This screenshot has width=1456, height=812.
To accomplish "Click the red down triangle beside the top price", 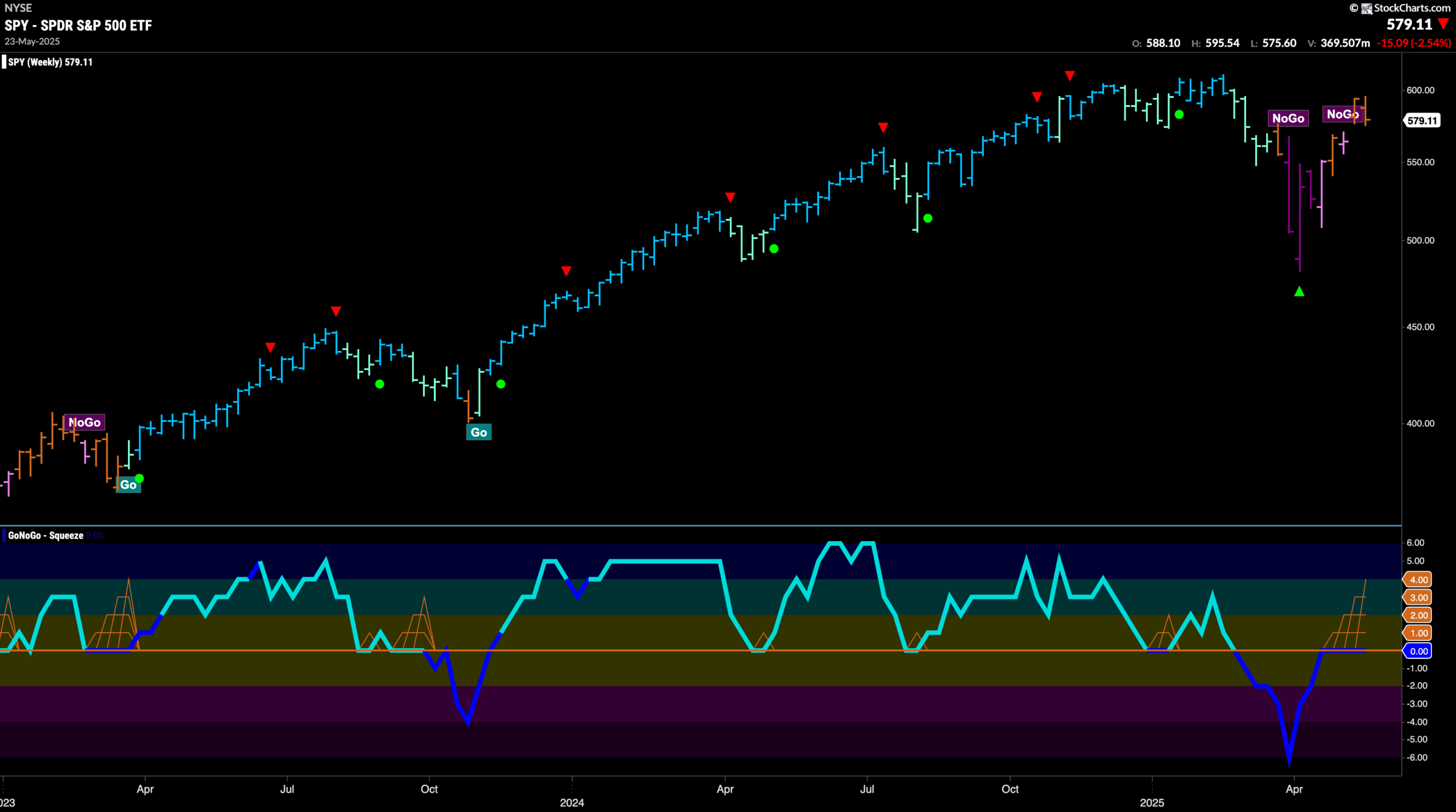I will point(1443,24).
